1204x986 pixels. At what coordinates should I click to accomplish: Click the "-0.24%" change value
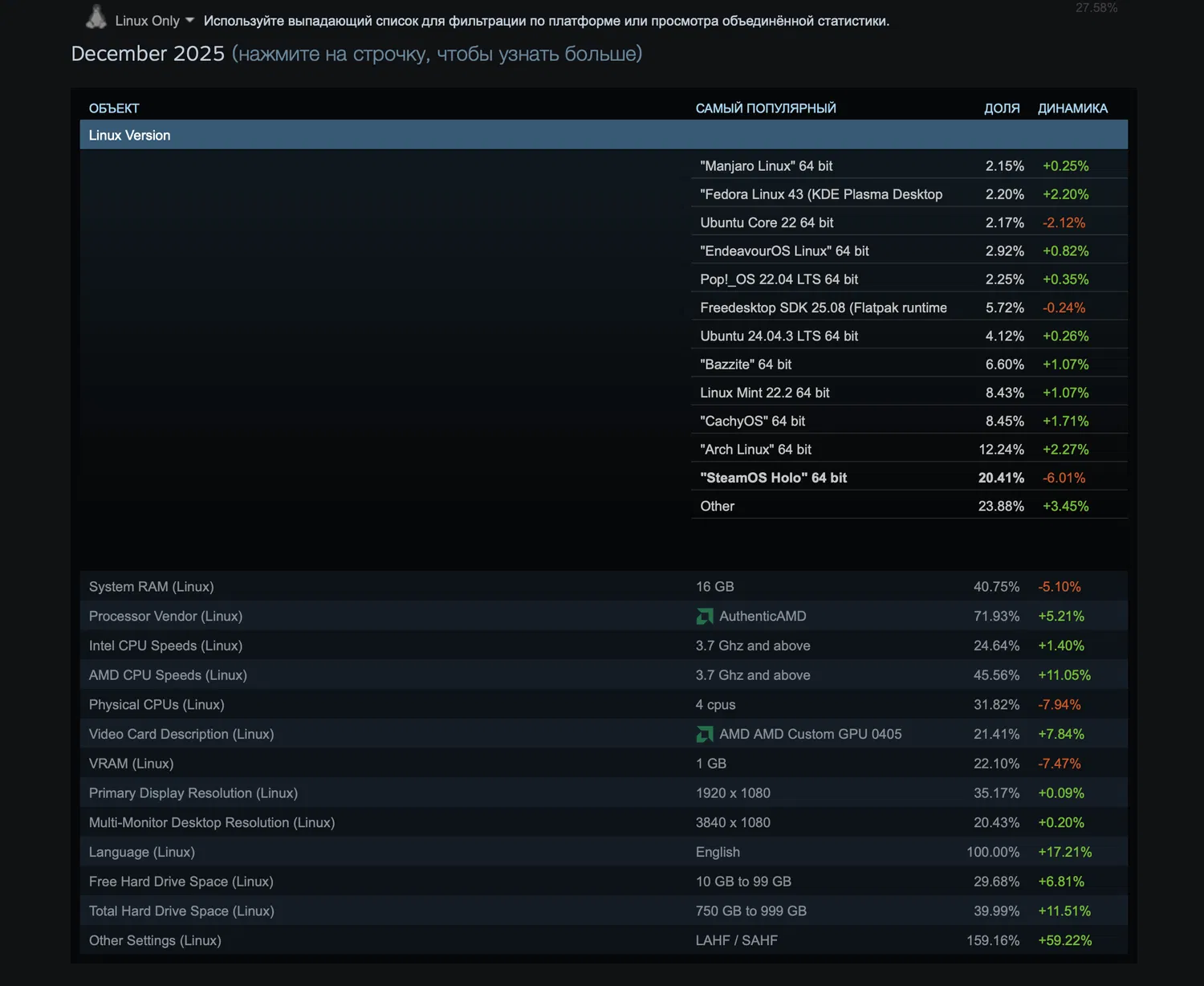tap(1064, 308)
